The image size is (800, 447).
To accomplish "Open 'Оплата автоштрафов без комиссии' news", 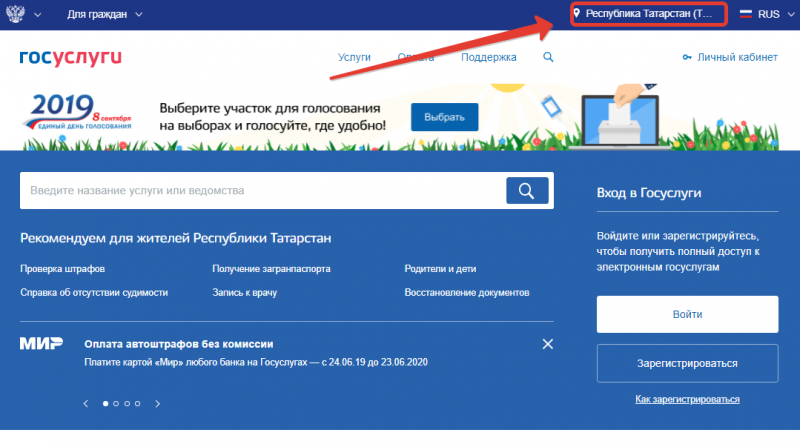I will tap(179, 344).
